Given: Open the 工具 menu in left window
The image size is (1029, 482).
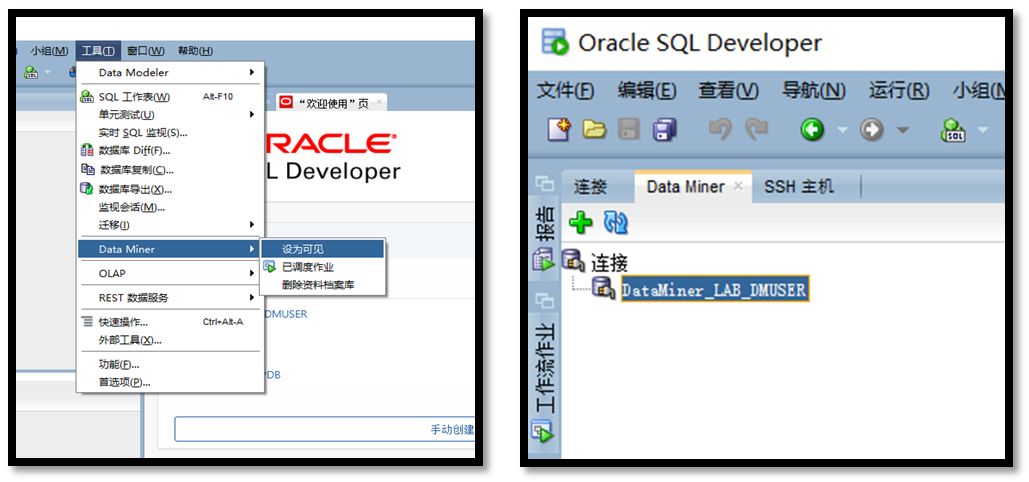Looking at the screenshot, I should click(98, 51).
